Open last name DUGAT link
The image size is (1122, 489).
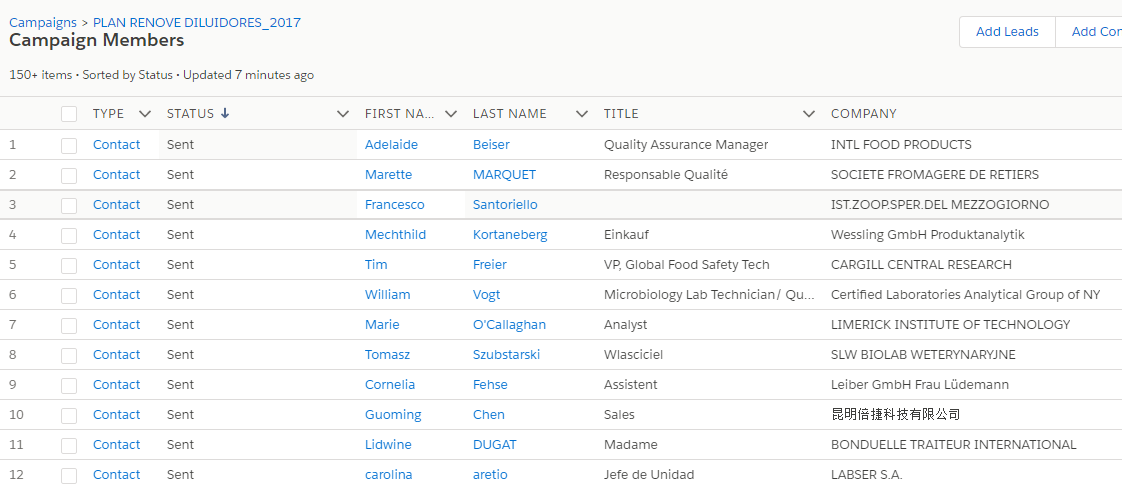(494, 445)
